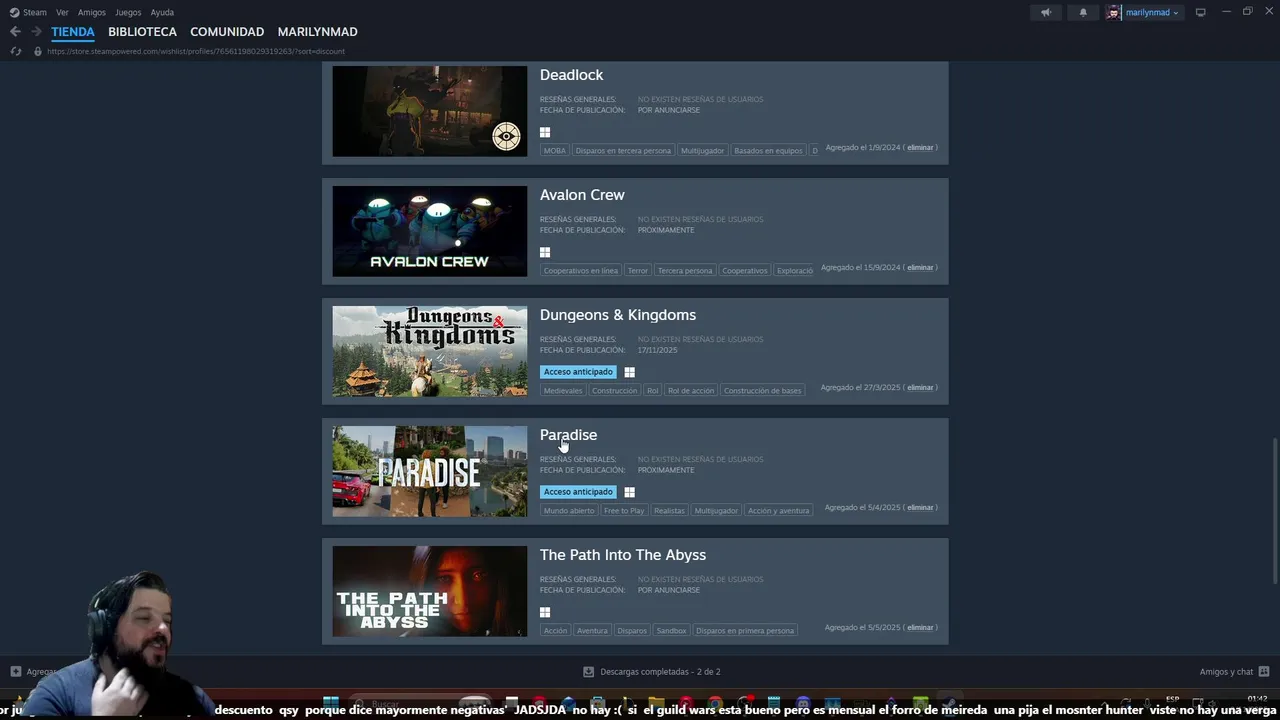The height and width of the screenshot is (720, 1280).
Task: Select the Free to Play tag
Action: point(624,511)
